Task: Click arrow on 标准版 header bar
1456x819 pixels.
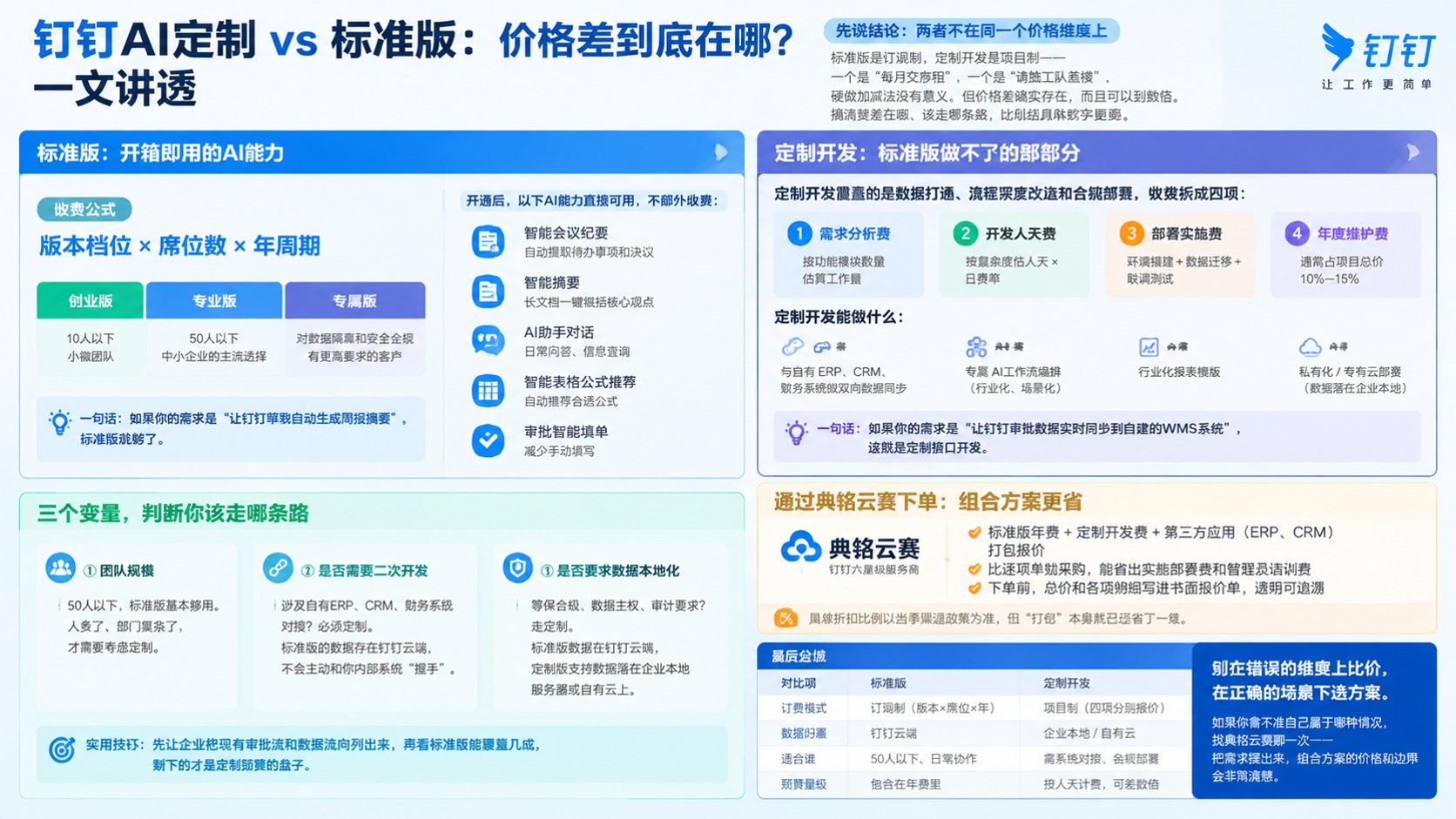Action: point(721,152)
